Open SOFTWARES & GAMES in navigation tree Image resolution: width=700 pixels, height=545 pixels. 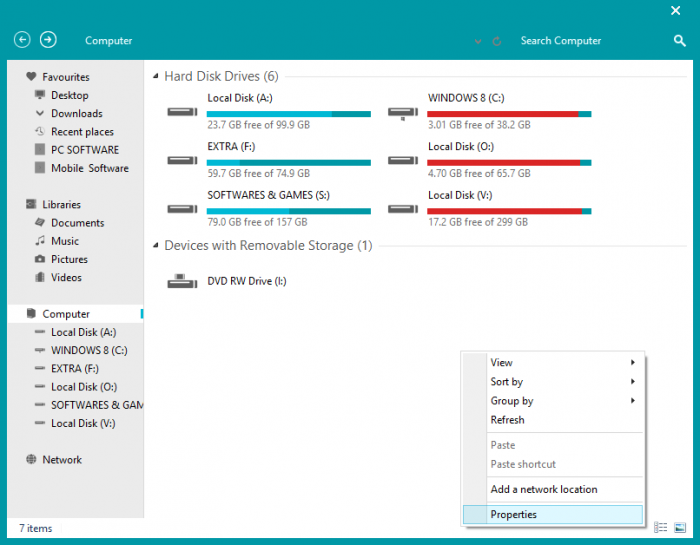pos(97,405)
